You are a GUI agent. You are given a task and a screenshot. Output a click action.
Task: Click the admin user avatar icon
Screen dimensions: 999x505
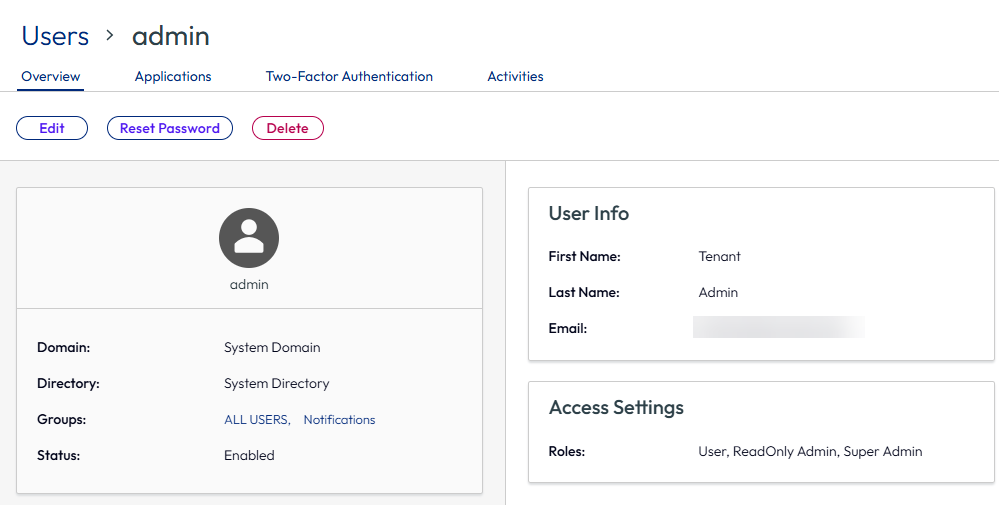pyautogui.click(x=249, y=238)
